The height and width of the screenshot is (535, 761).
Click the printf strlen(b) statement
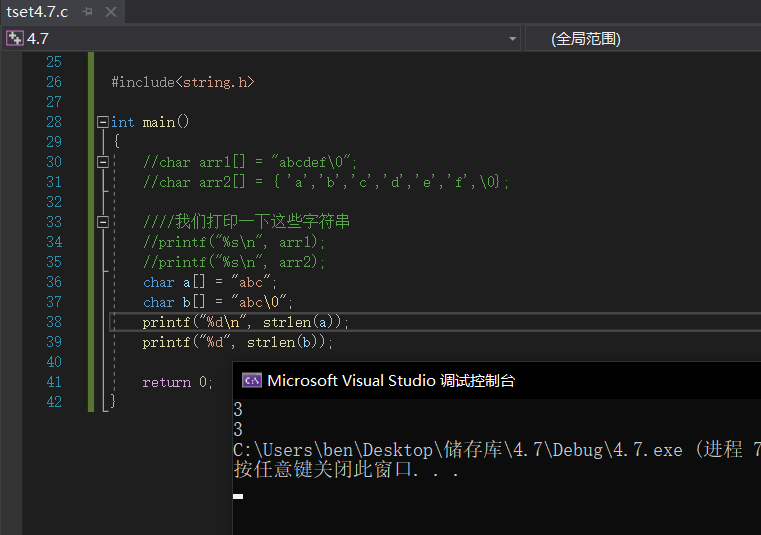point(238,342)
